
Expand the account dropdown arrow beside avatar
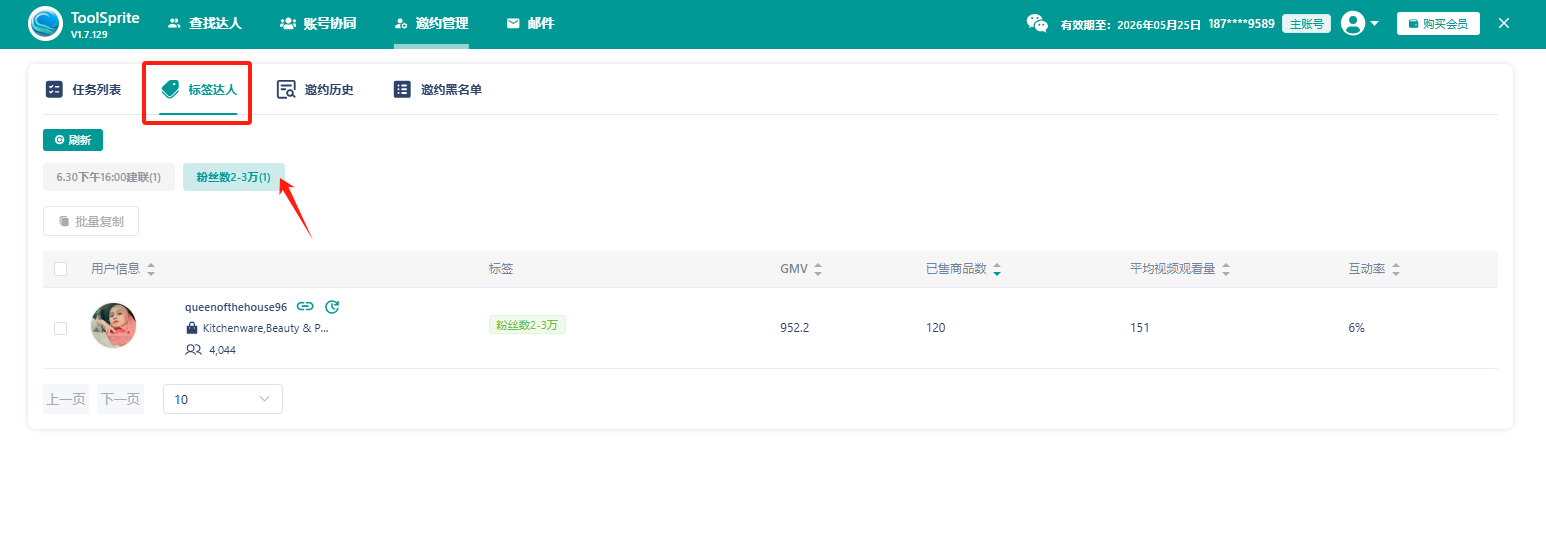coord(1375,24)
